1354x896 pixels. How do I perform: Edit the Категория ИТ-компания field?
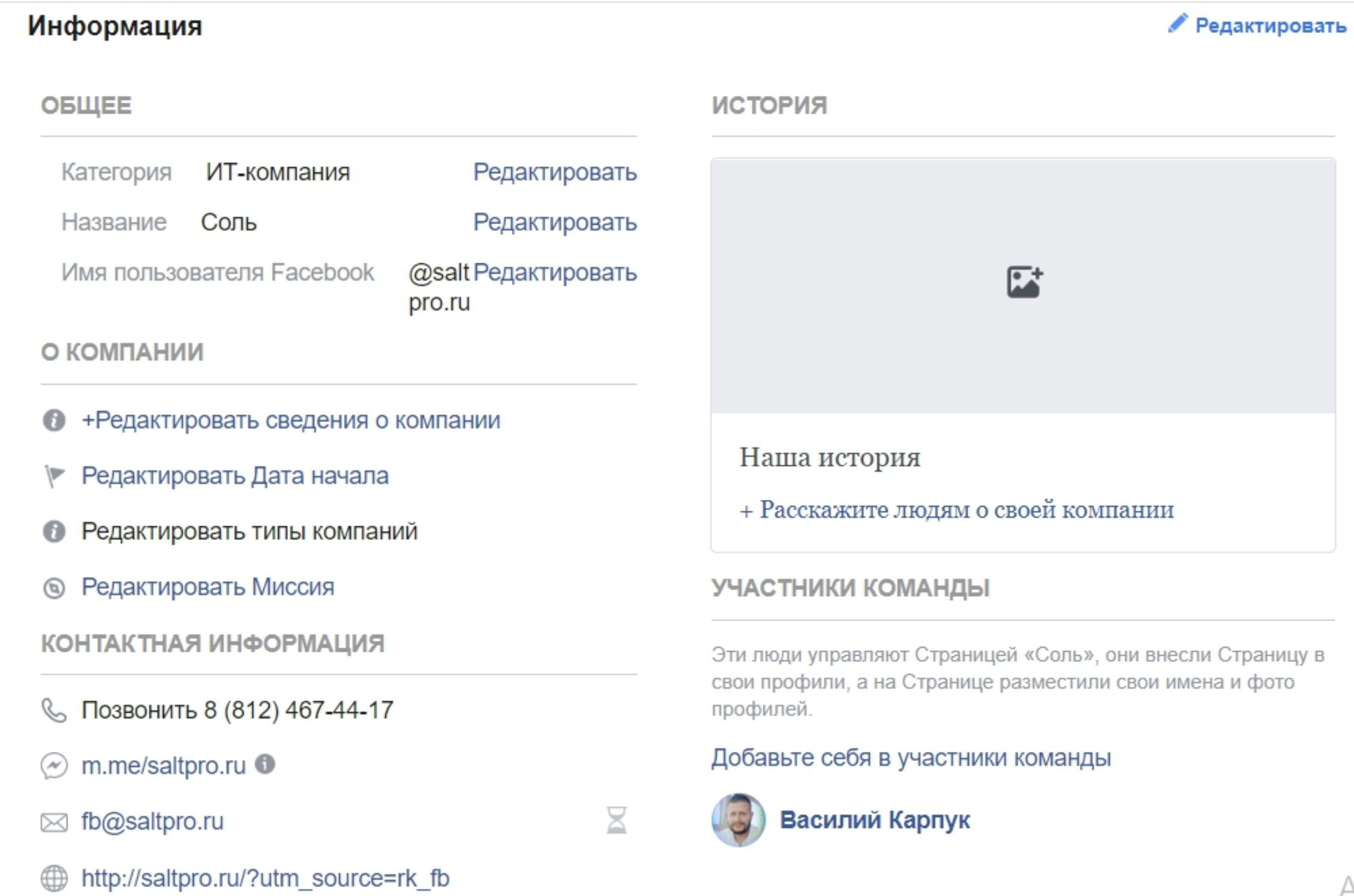pyautogui.click(x=554, y=172)
